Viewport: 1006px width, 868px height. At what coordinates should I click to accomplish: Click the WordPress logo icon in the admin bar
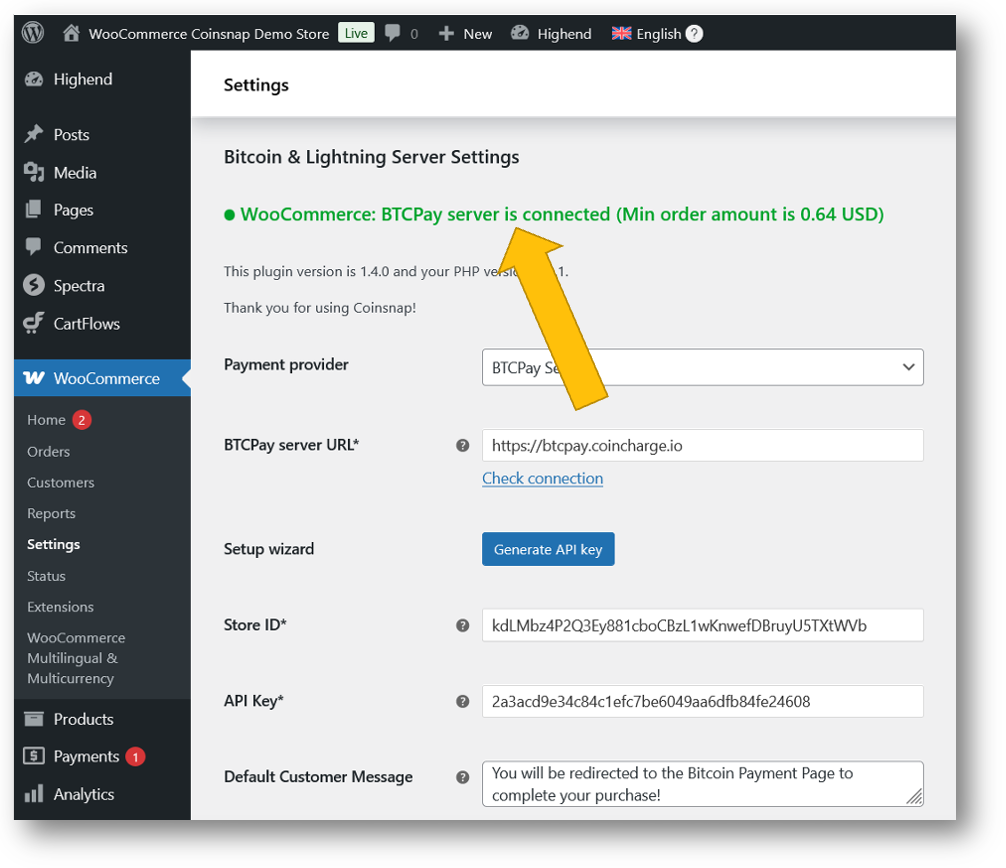pos(33,32)
